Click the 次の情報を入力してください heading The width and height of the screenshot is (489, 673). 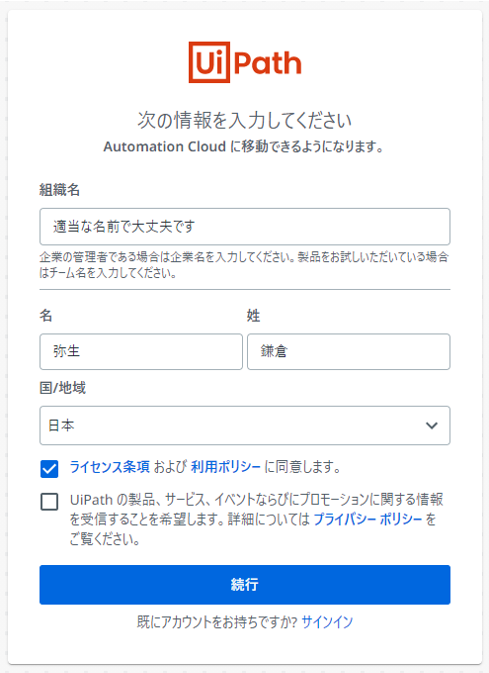[244, 120]
